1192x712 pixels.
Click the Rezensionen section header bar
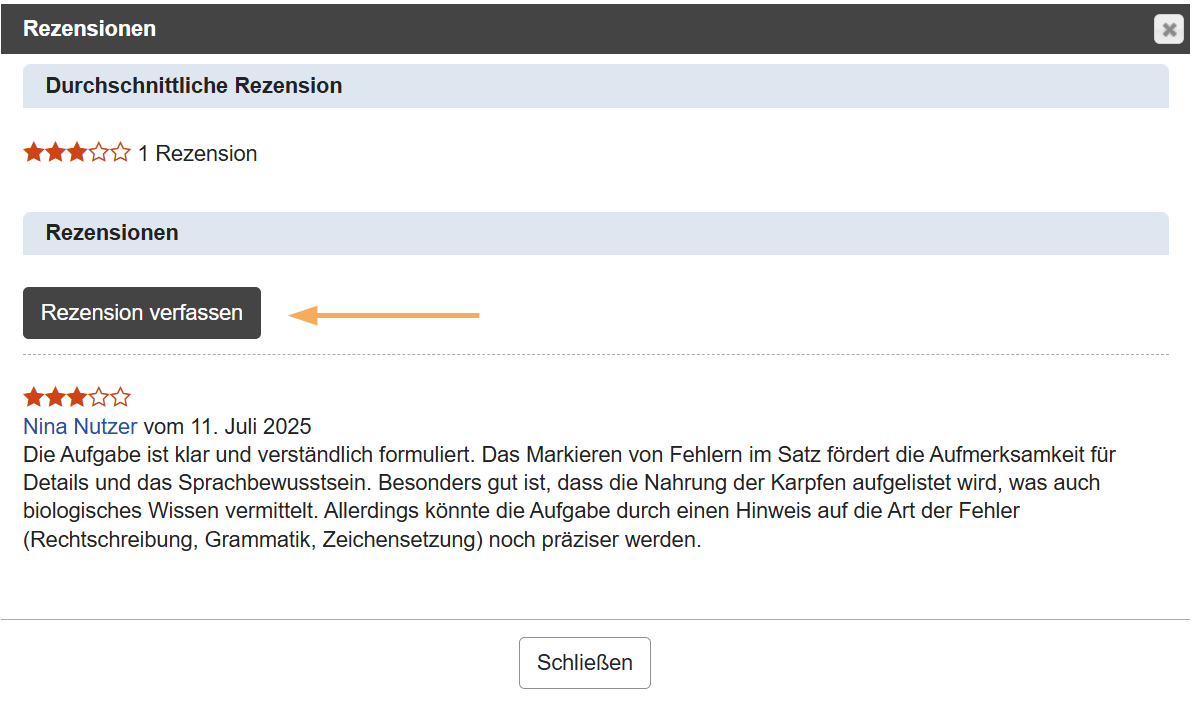point(111,233)
